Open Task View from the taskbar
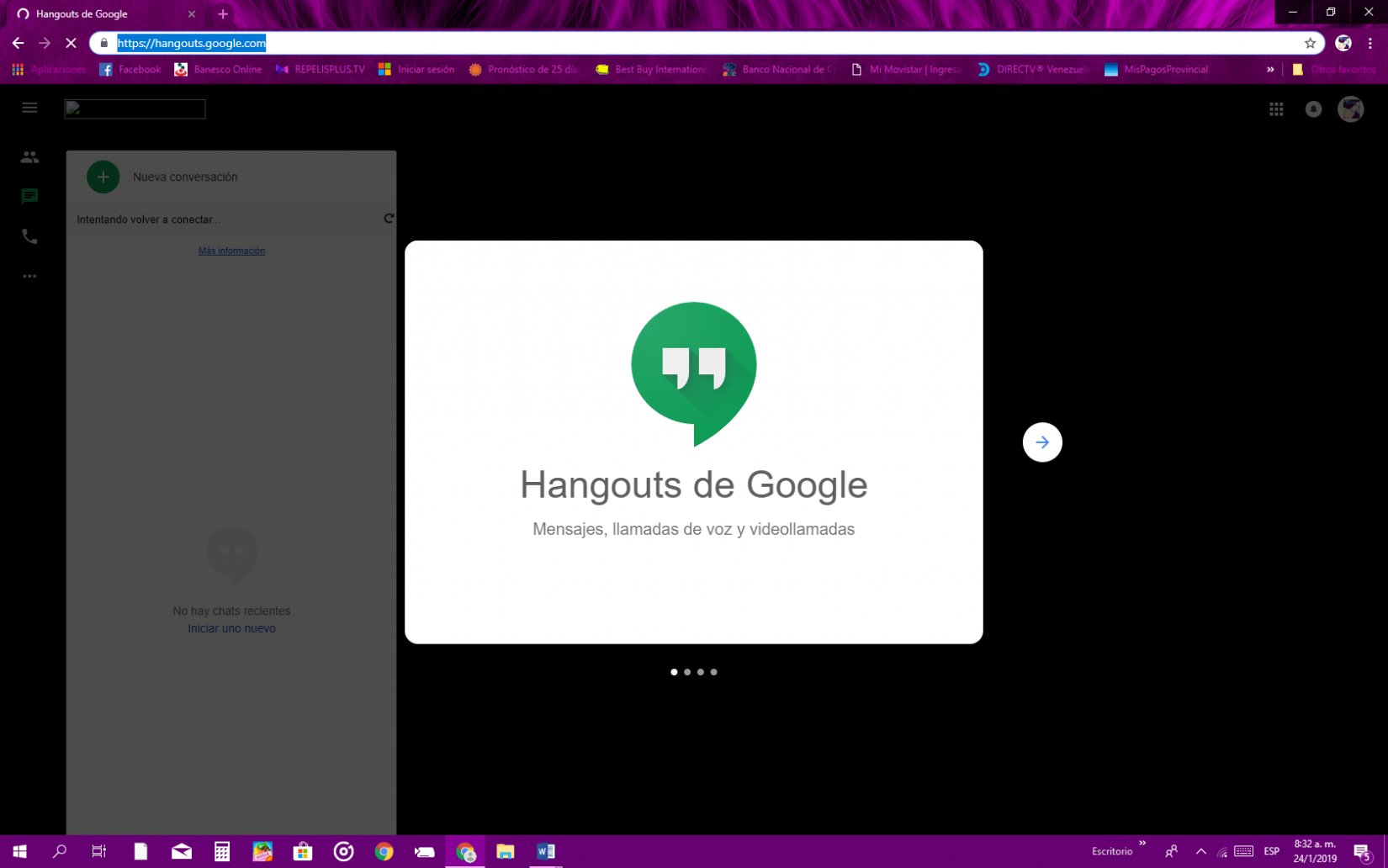1388x868 pixels. click(x=99, y=851)
